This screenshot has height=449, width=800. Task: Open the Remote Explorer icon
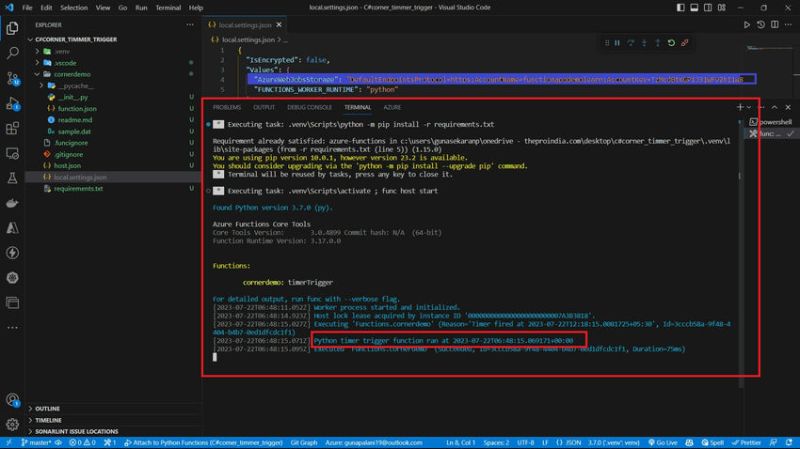tap(12, 153)
